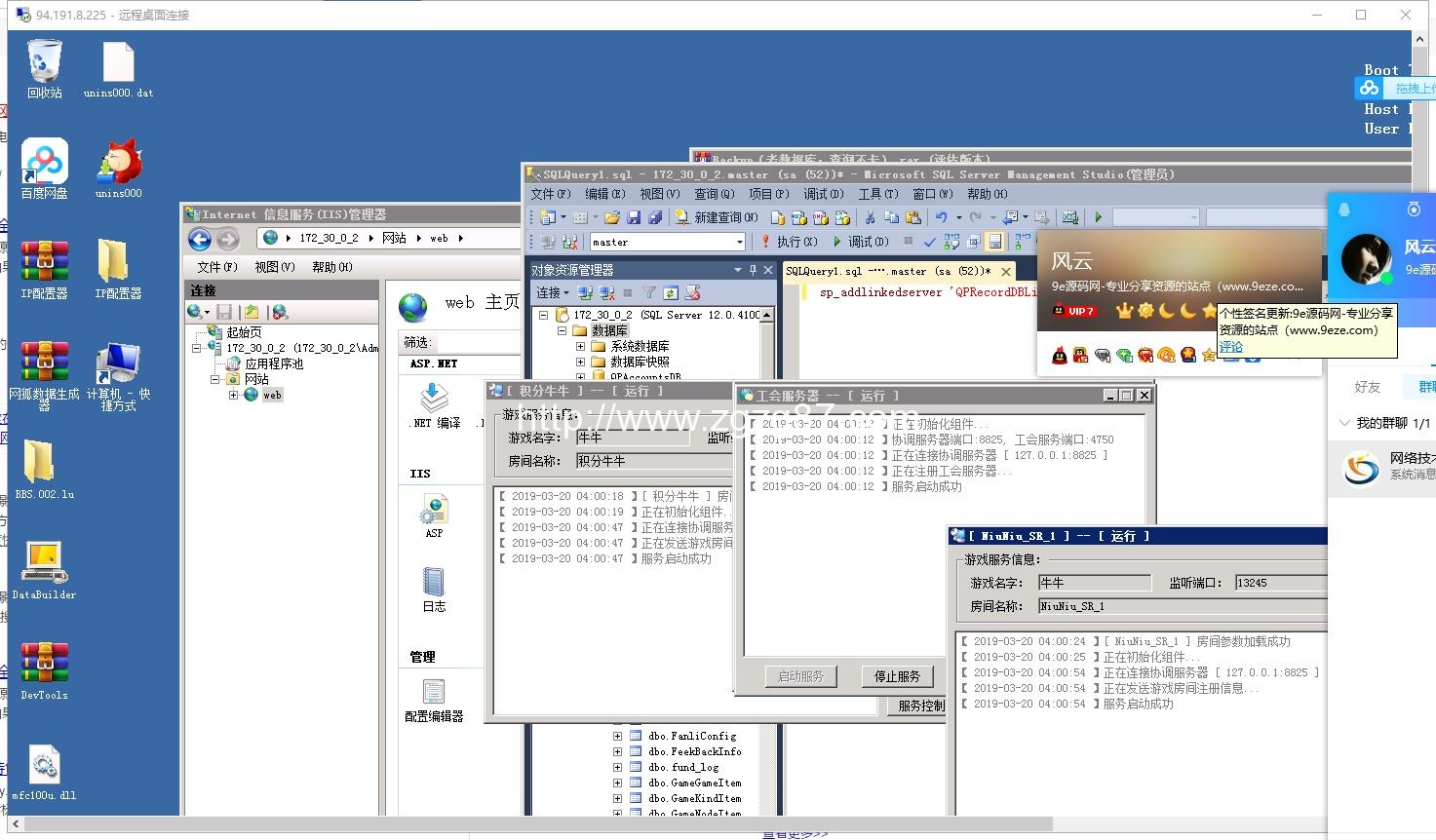Viewport: 1436px width, 840px height.
Task: Click the Cut scissors icon in SSMS toolbar
Action: [x=870, y=217]
